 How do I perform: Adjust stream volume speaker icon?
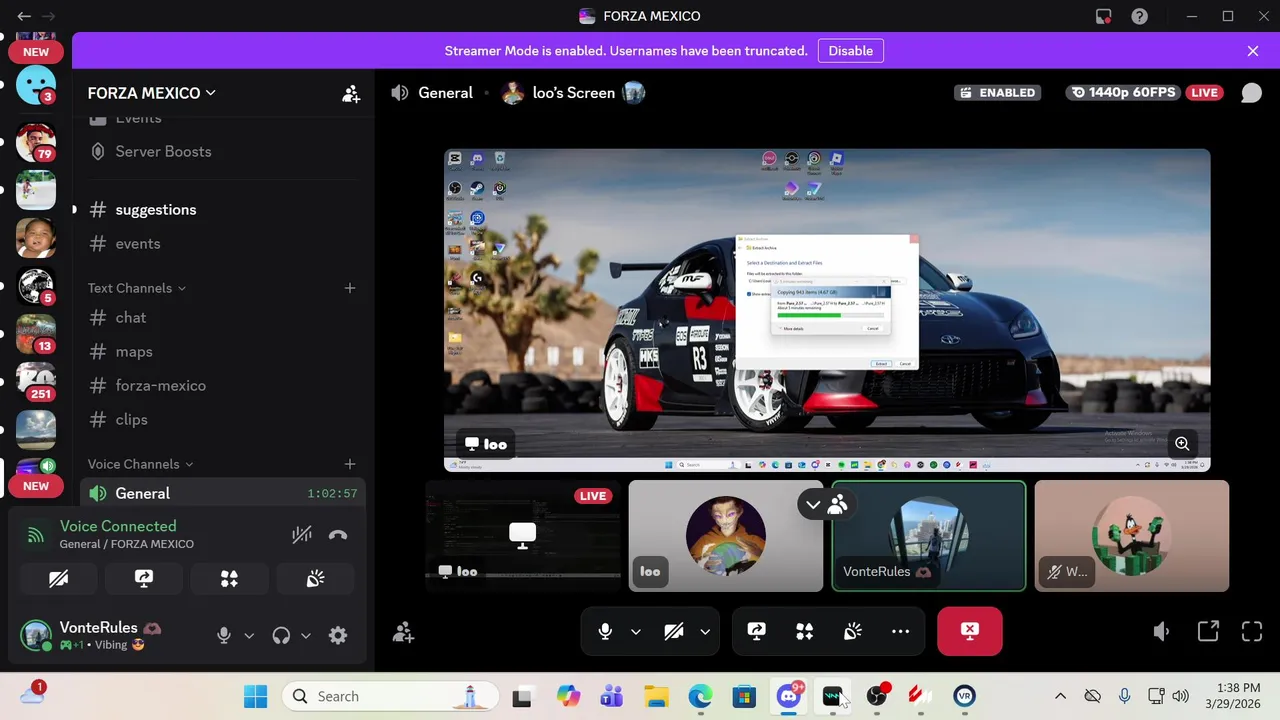tap(1160, 632)
